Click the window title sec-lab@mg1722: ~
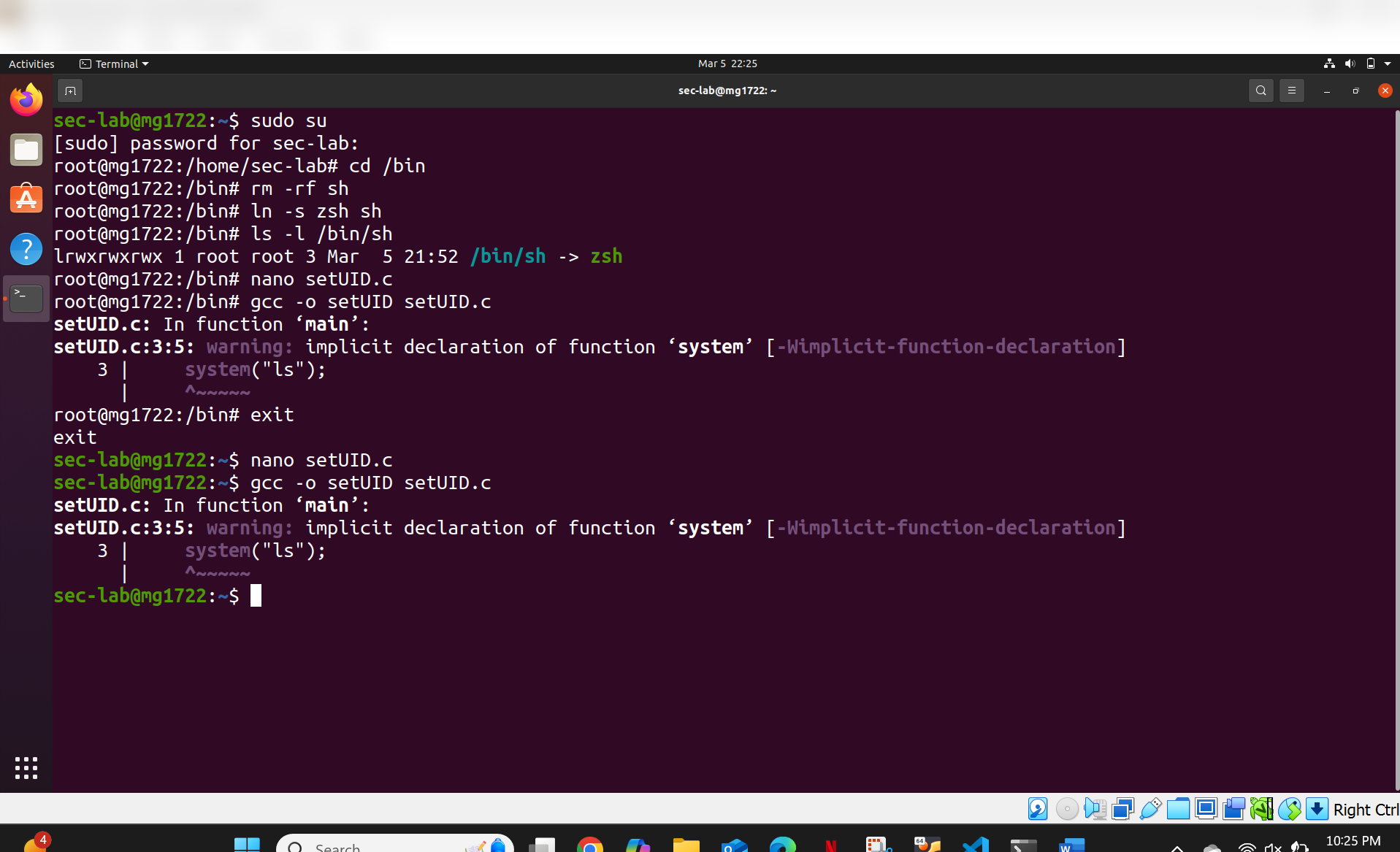Screen dimensions: 1400x852 tap(727, 91)
